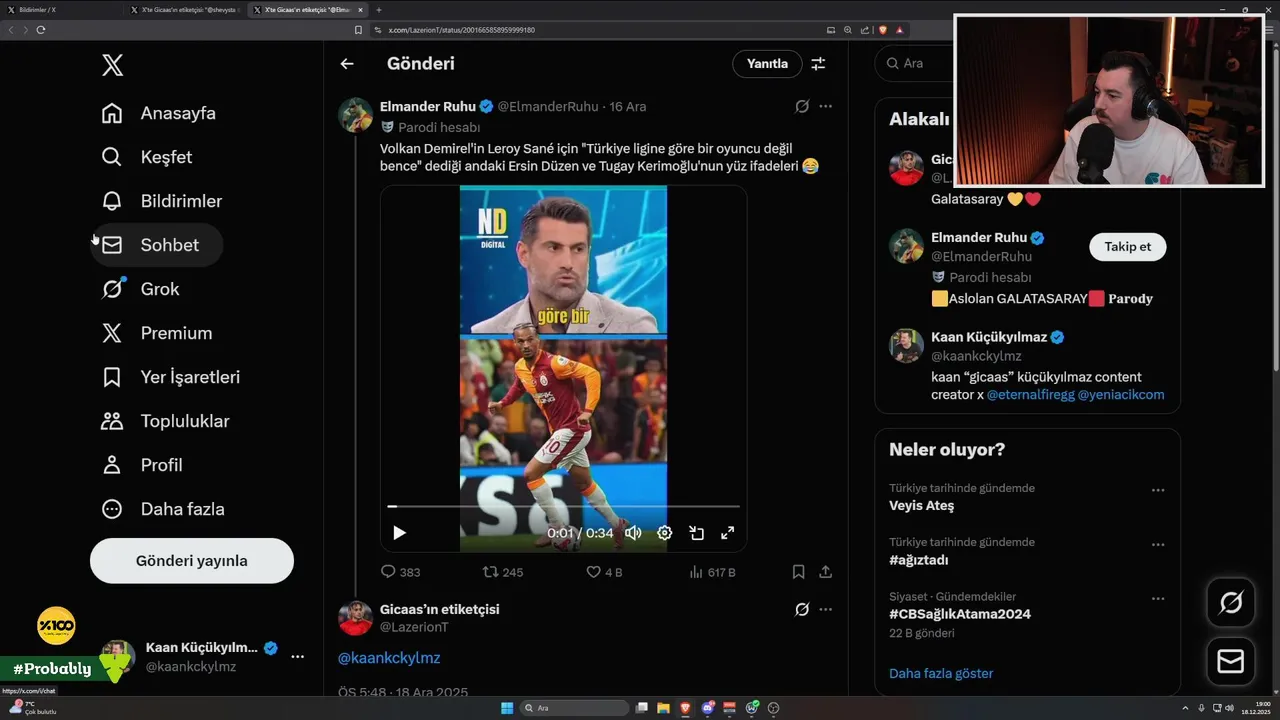Screen dimensions: 1280x720
Task: Switch to the Bildirimler / X browser tab
Action: 60,9
